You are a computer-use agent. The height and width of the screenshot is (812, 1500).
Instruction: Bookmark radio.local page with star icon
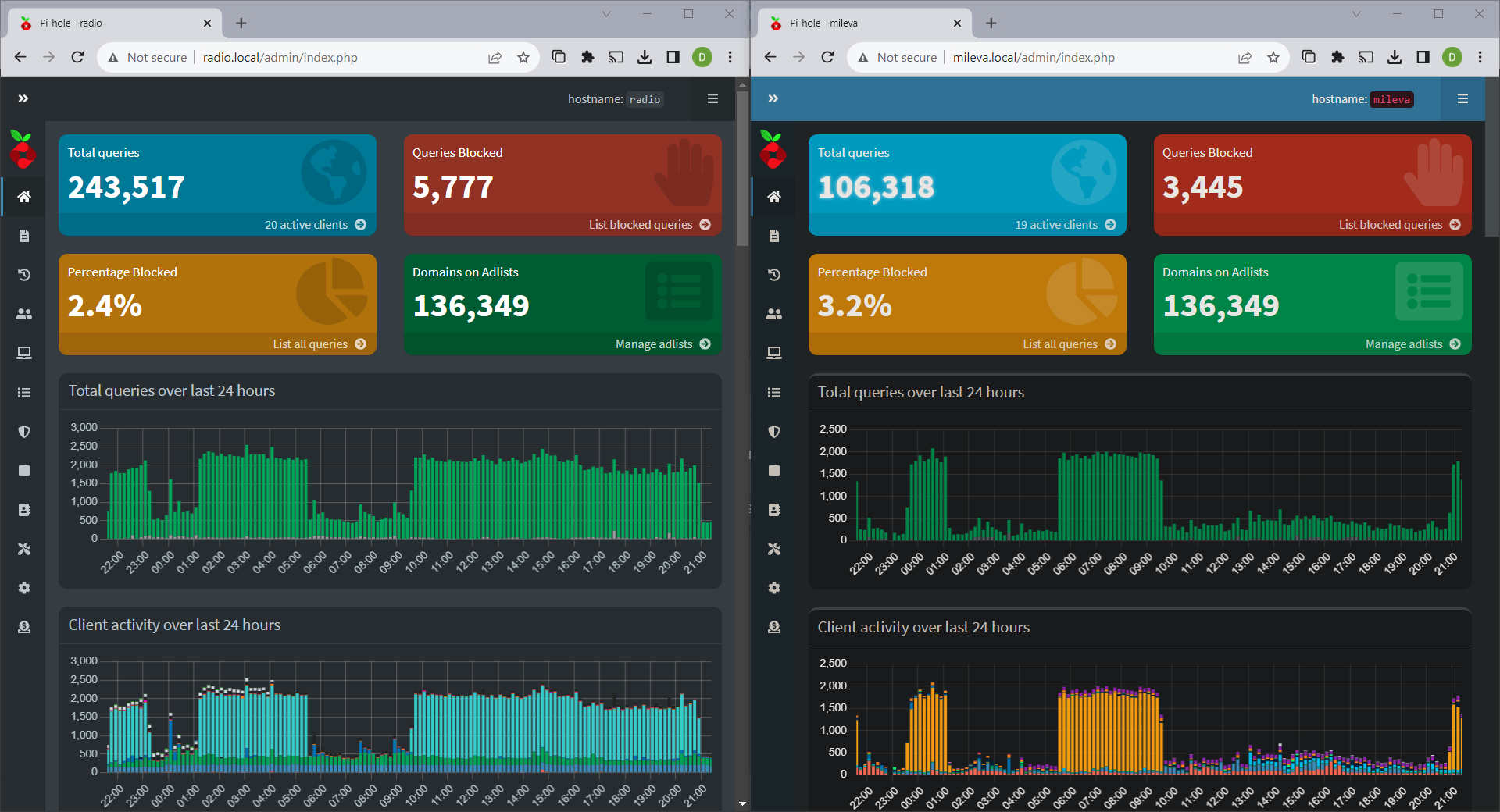point(523,57)
